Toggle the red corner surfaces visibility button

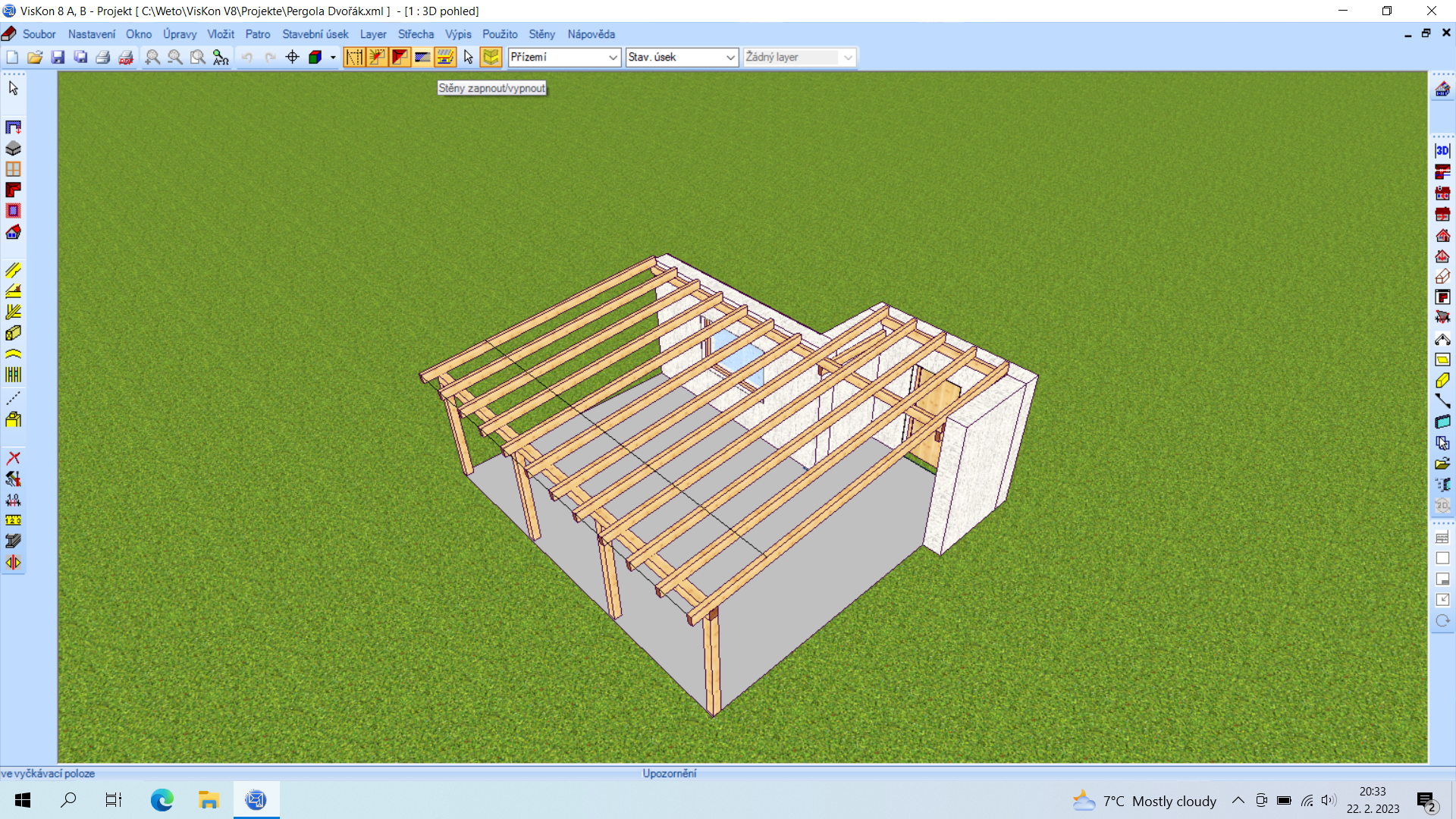[x=400, y=57]
